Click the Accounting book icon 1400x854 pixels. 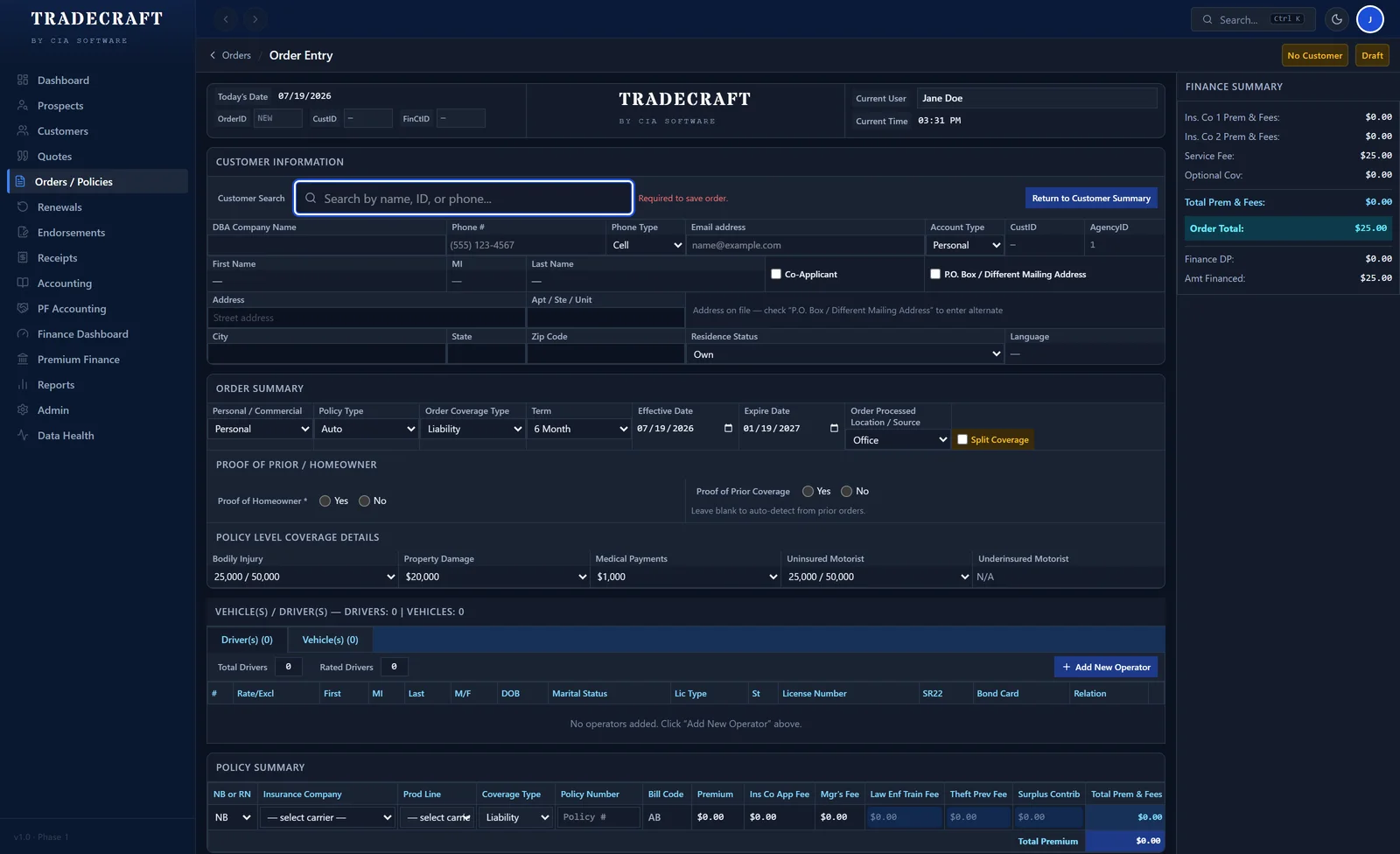pyautogui.click(x=23, y=283)
